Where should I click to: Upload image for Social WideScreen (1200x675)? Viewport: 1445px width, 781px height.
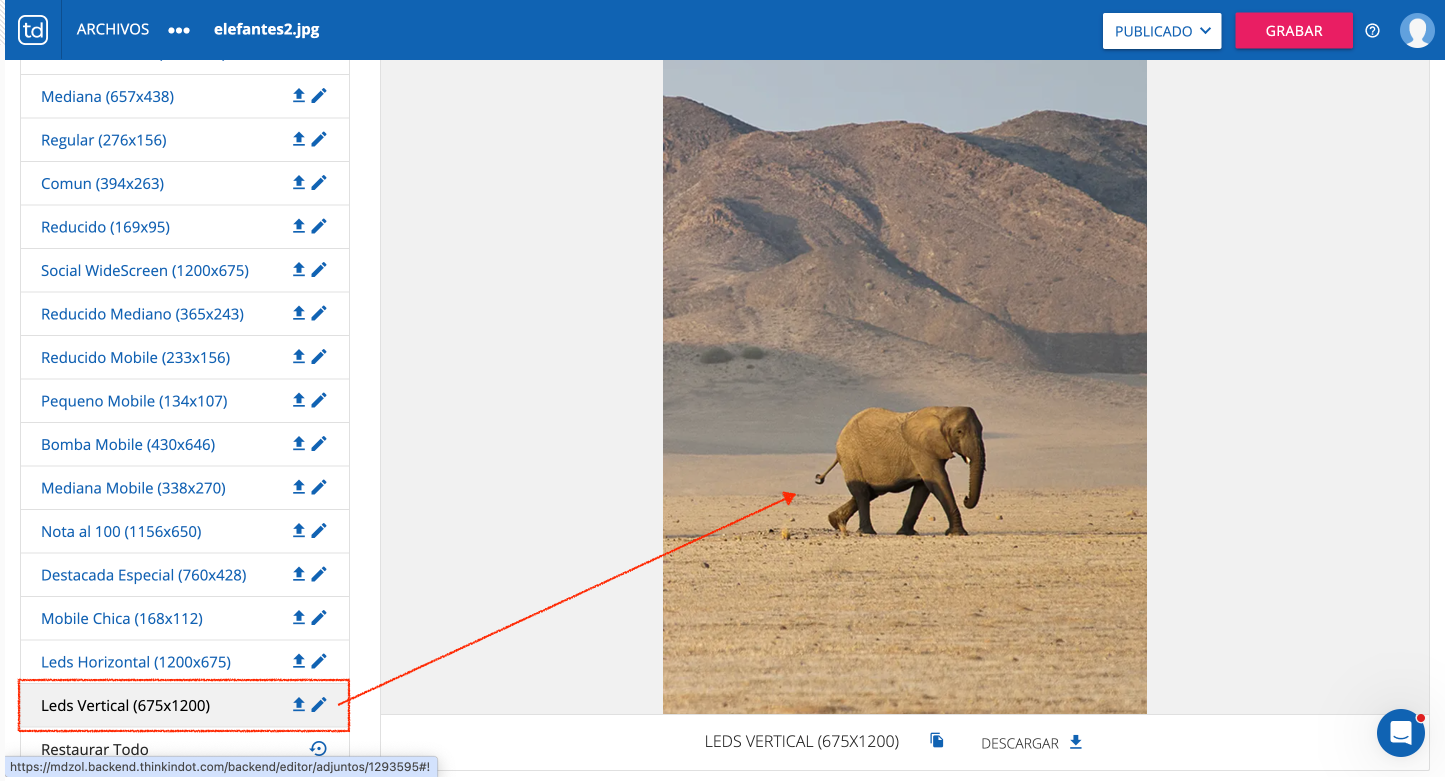click(x=298, y=270)
